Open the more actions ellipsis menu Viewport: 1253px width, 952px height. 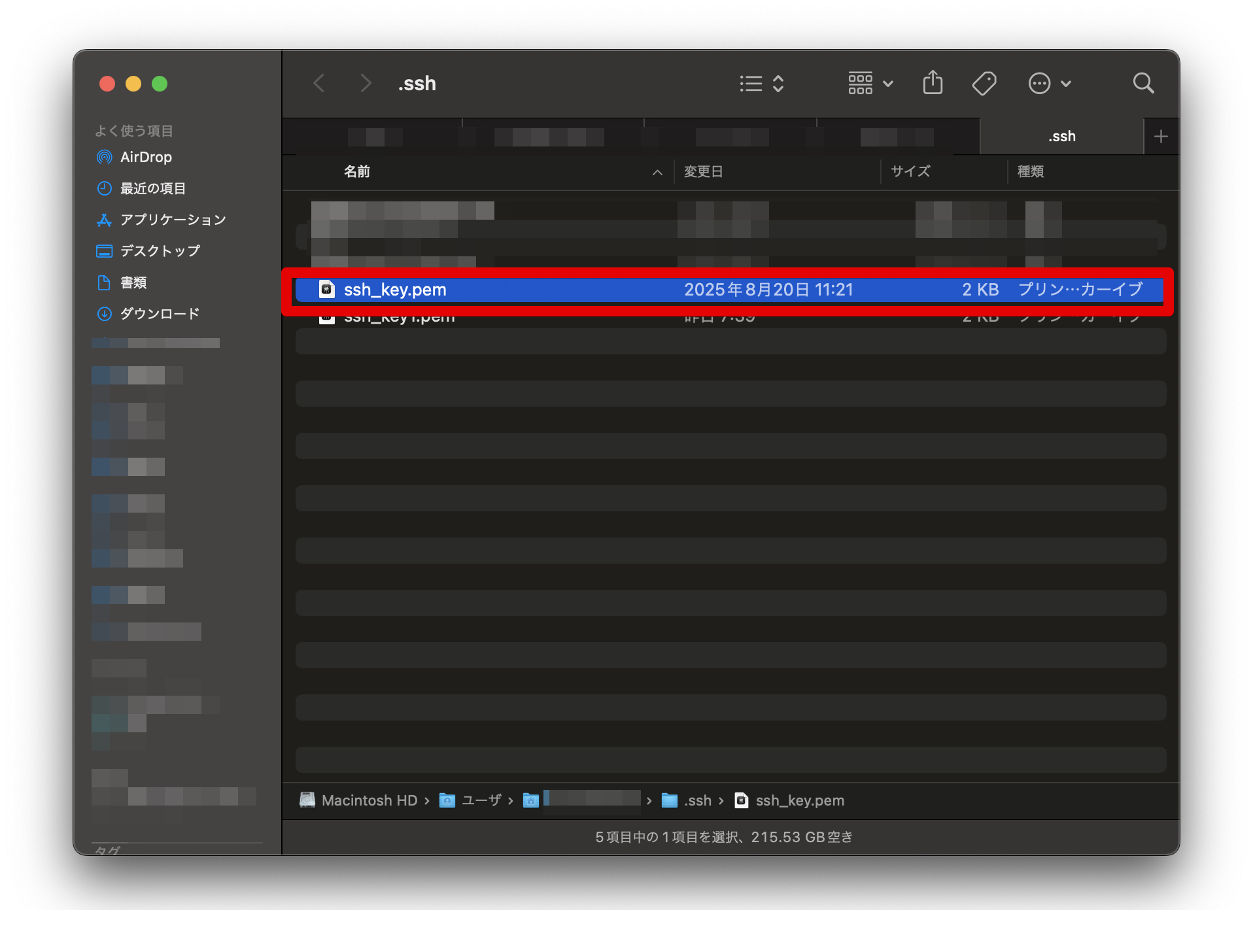(1049, 84)
